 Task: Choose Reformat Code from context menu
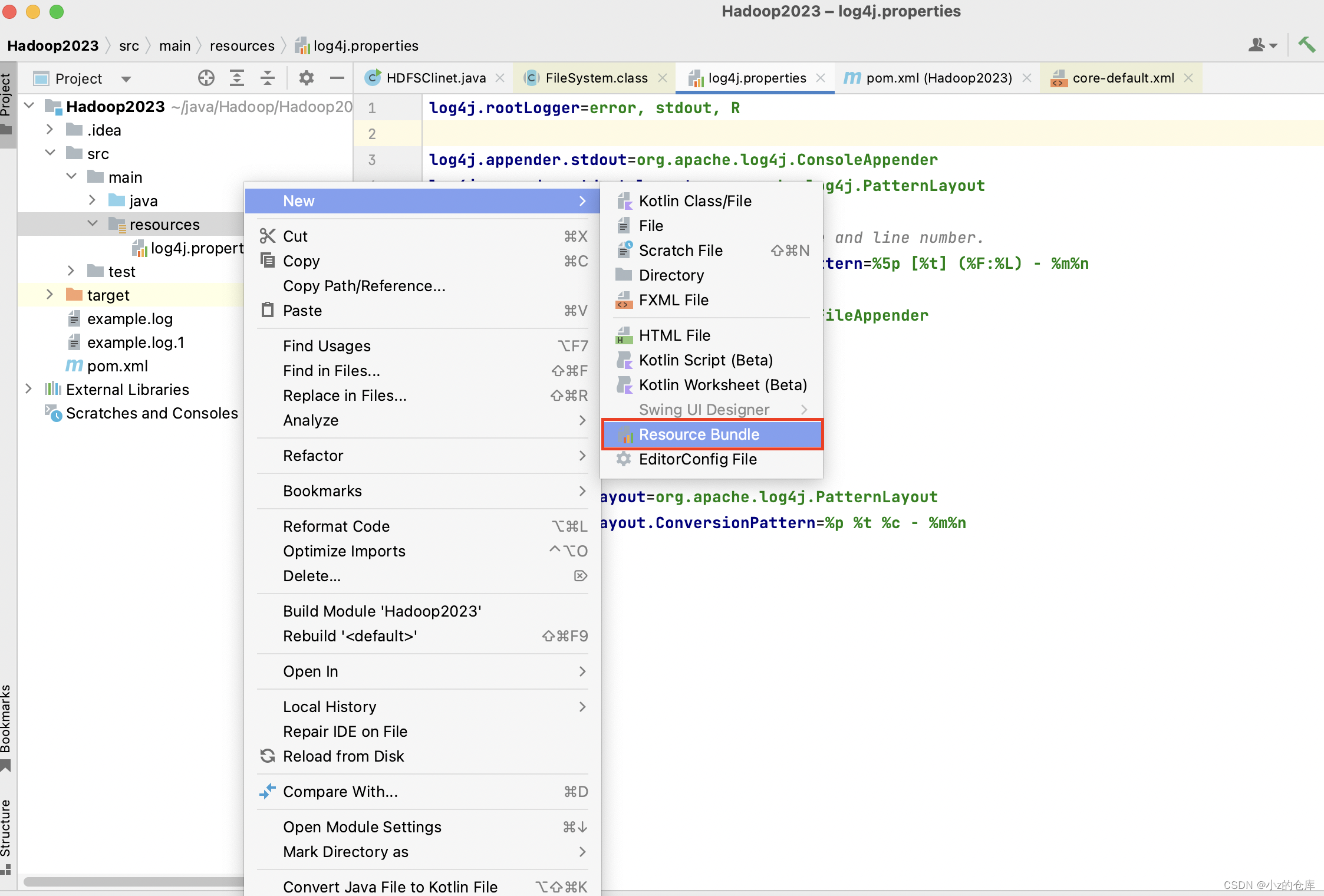click(336, 526)
